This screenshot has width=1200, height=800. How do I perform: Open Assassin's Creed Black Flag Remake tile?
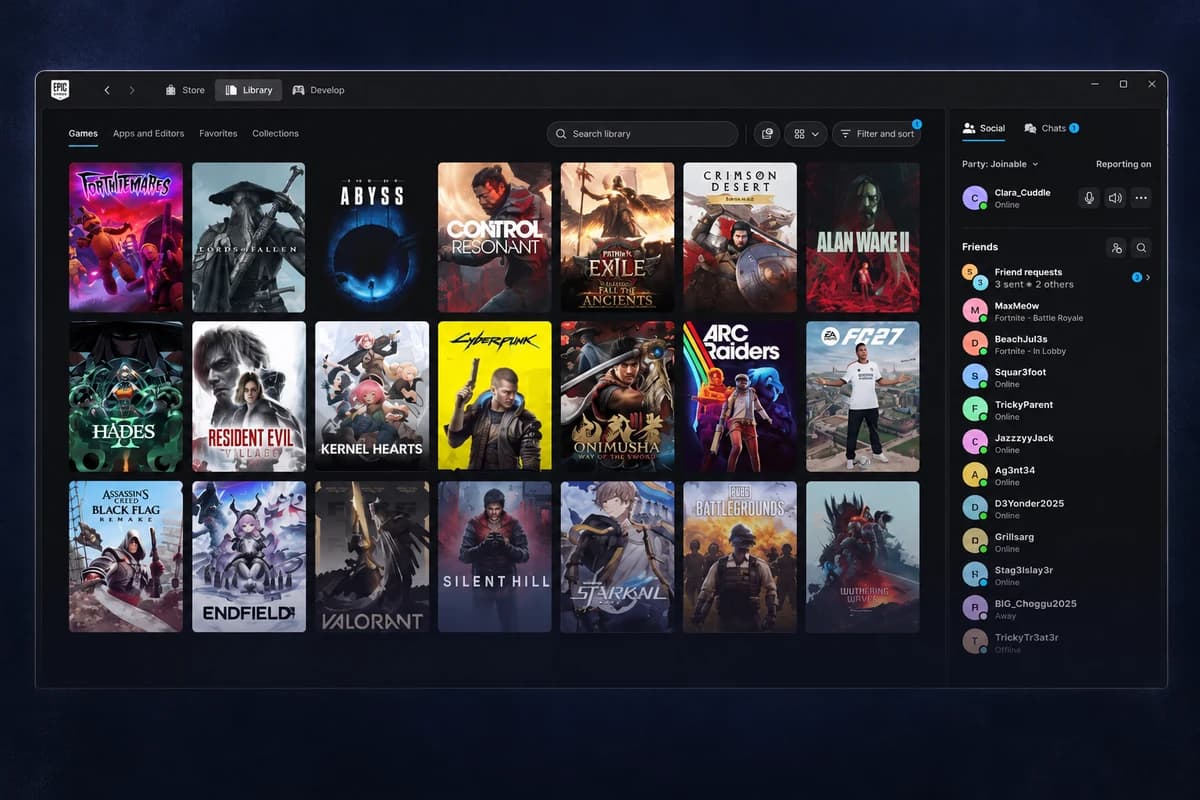(x=126, y=556)
